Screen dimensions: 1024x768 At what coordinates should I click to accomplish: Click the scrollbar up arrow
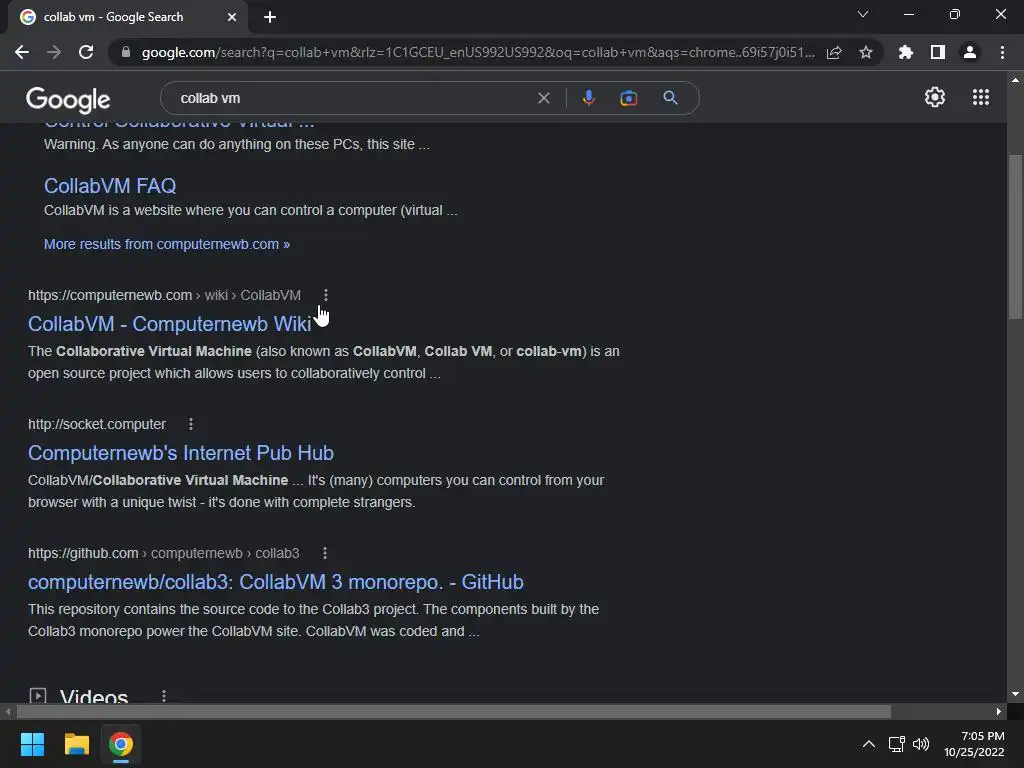coord(1015,80)
